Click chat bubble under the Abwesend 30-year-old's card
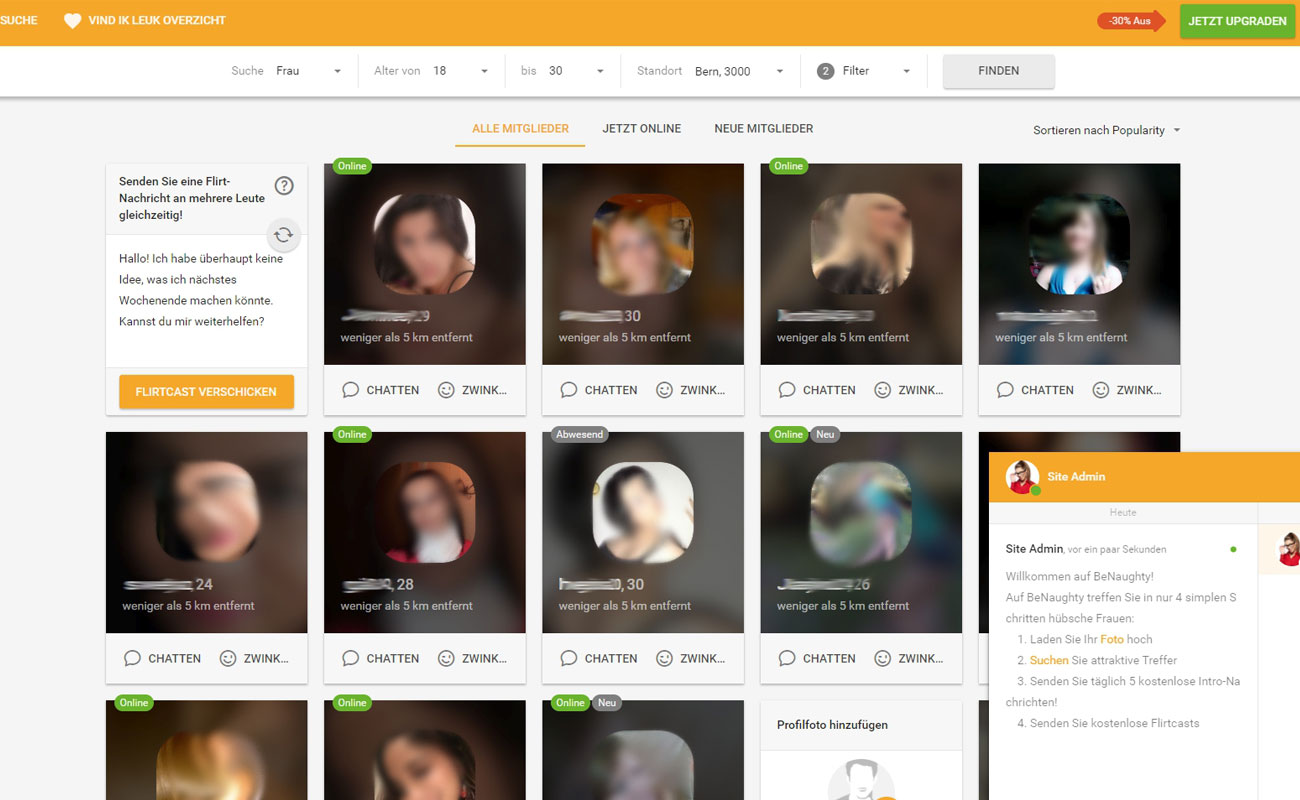1300x800 pixels. tap(568, 658)
